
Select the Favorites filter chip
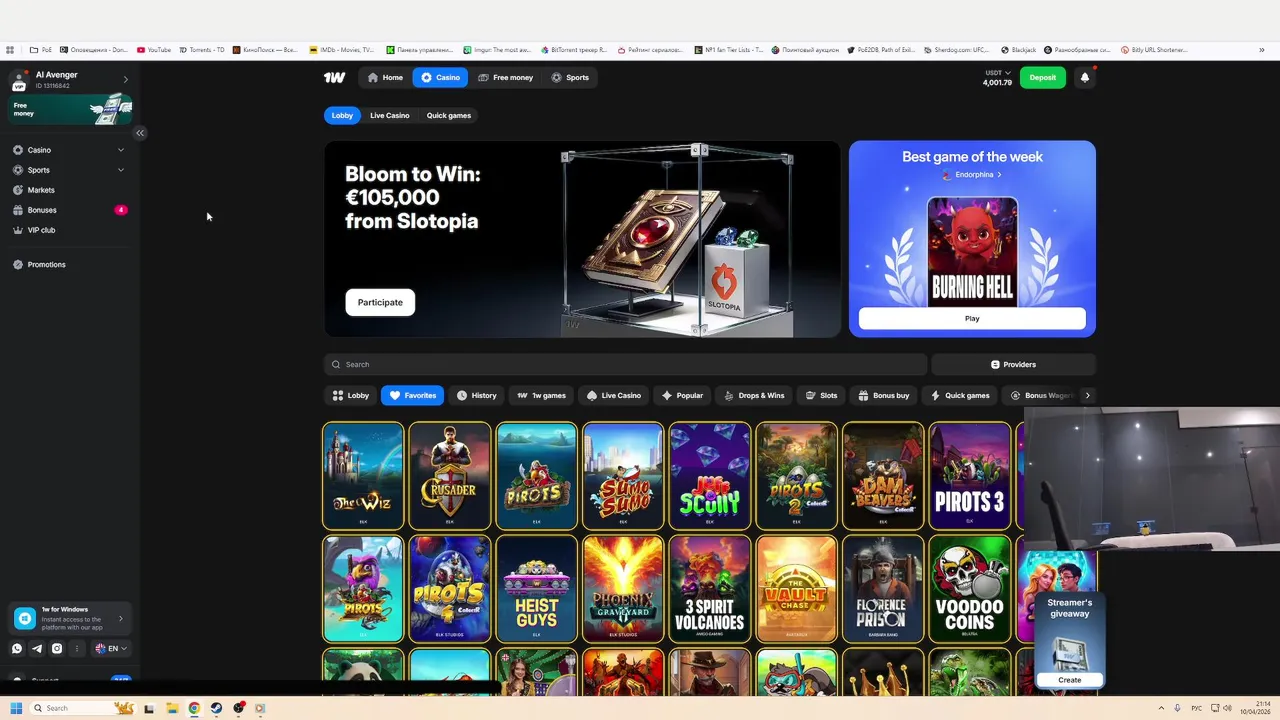click(412, 395)
